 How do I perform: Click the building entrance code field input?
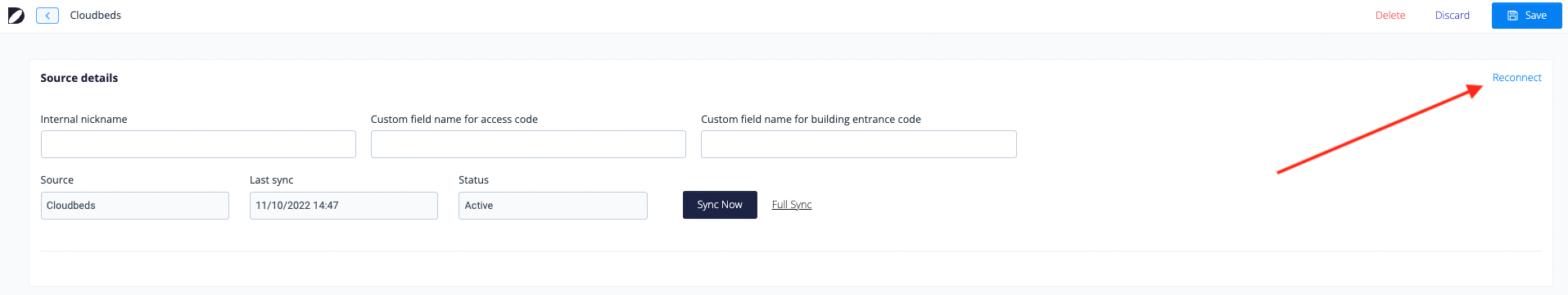pyautogui.click(x=859, y=144)
